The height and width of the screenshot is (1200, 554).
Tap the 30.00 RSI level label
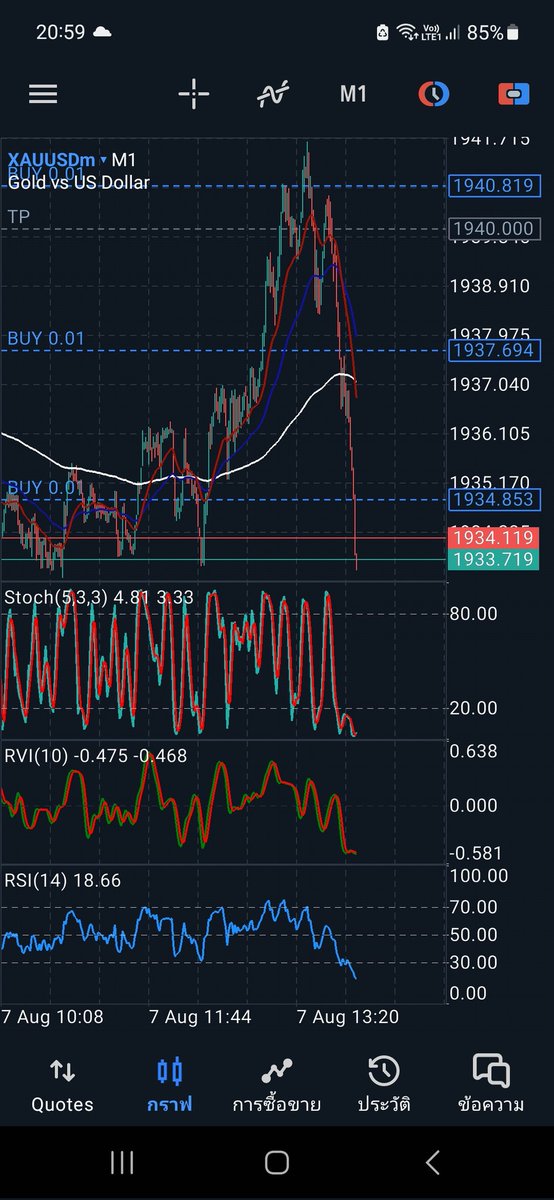point(473,962)
